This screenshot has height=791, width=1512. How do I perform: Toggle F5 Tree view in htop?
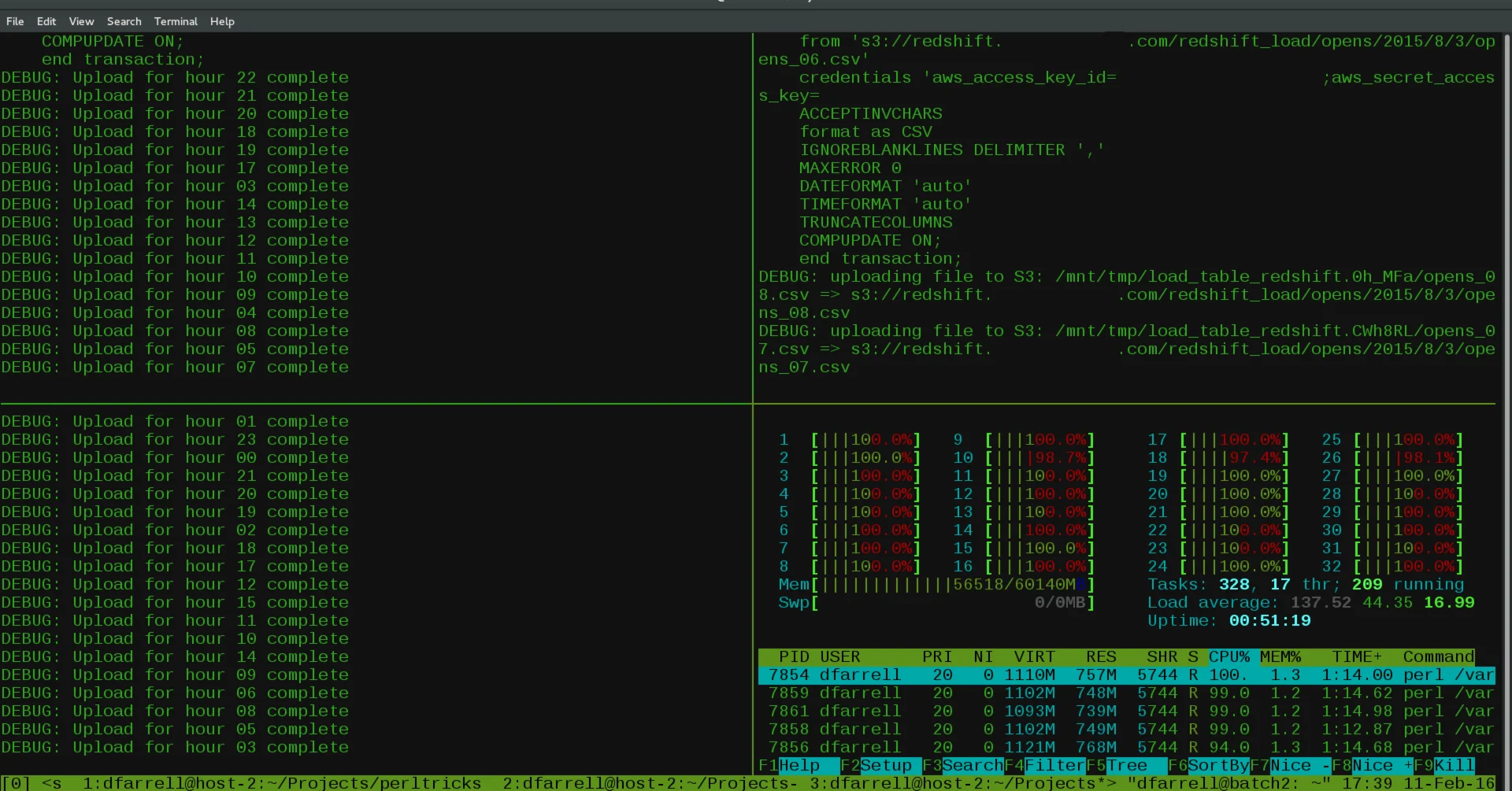tap(1126, 766)
